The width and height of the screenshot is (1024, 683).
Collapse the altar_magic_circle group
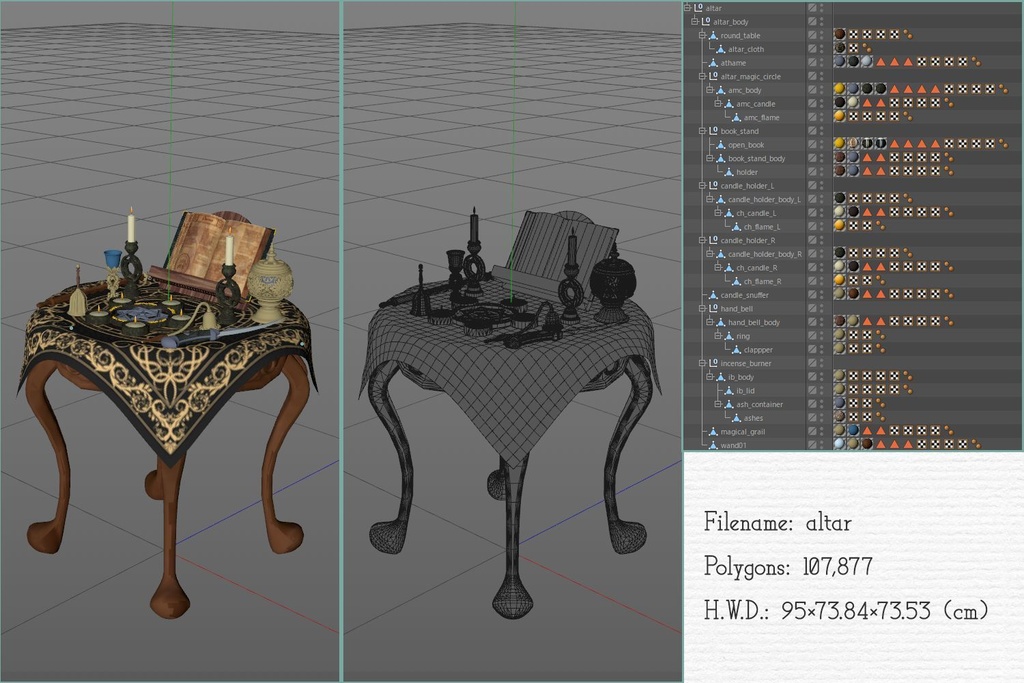point(703,76)
